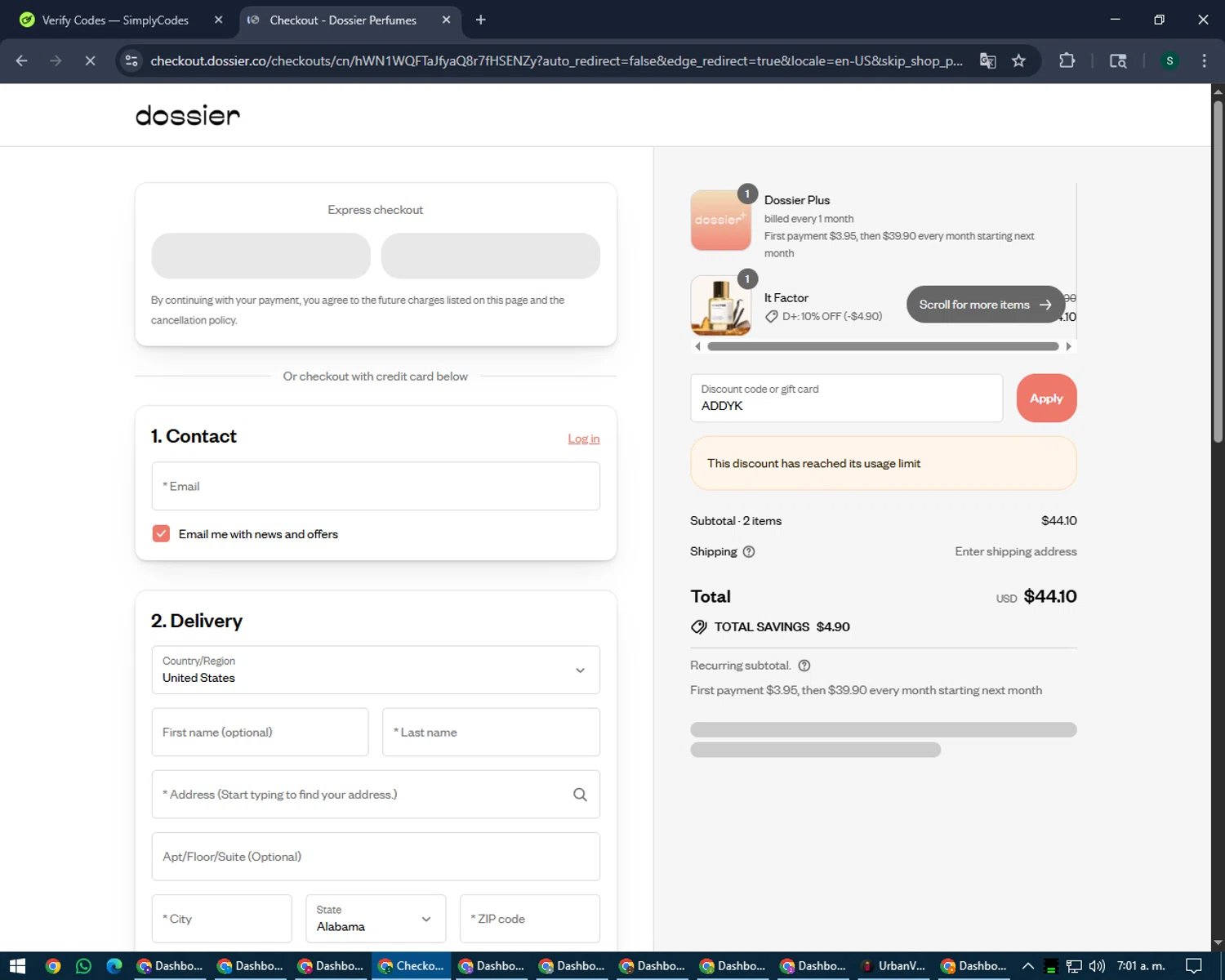The image size is (1225, 980).
Task: Click the It Factor perfume thumbnail
Action: [x=720, y=305]
